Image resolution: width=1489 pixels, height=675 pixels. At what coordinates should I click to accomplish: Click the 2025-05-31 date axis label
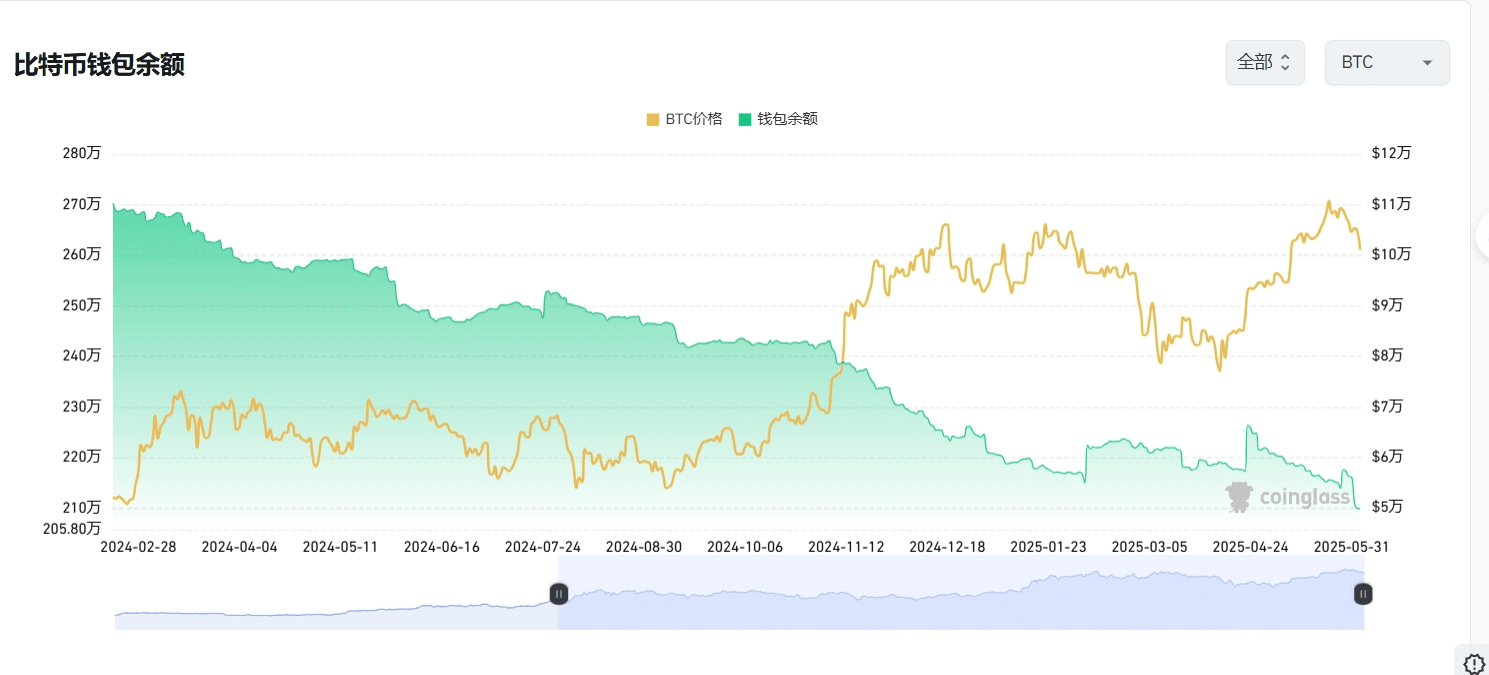coord(1351,547)
